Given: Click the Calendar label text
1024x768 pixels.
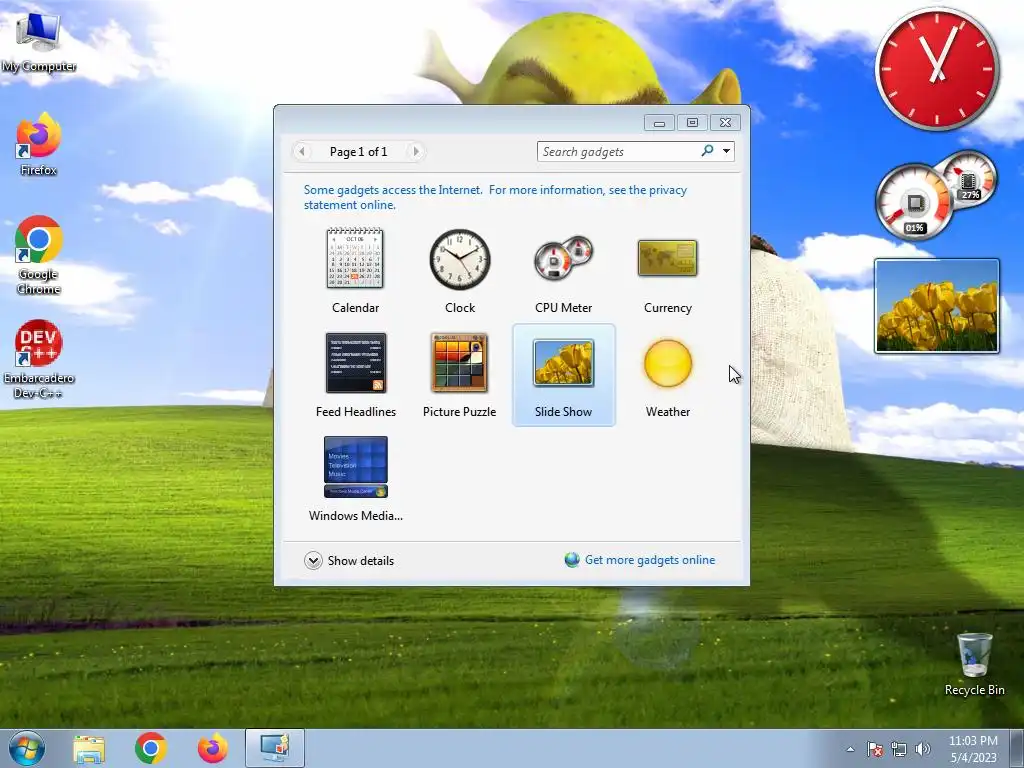Looking at the screenshot, I should 355,308.
